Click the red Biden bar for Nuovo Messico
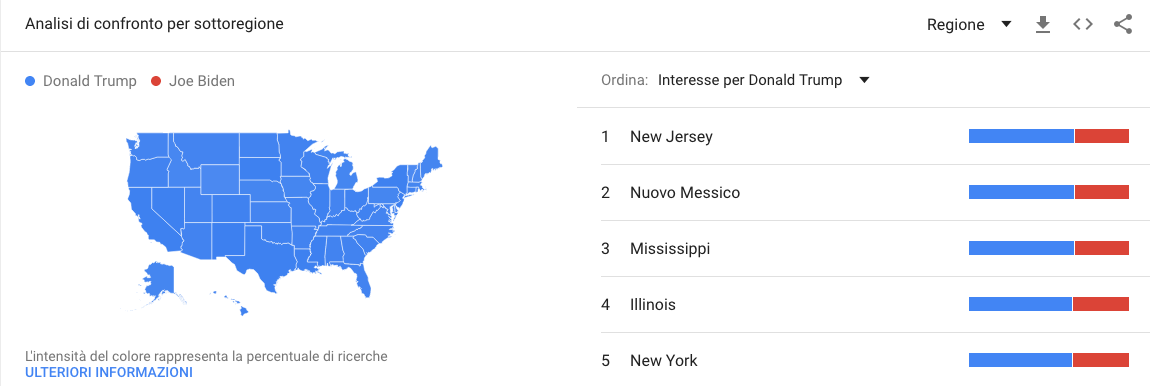 pos(1102,192)
